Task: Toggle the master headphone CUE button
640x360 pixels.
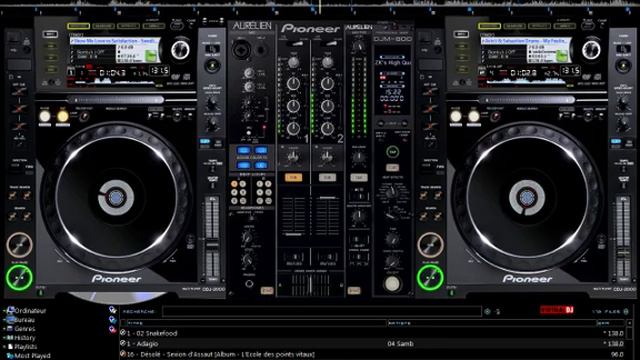Action: [358, 178]
